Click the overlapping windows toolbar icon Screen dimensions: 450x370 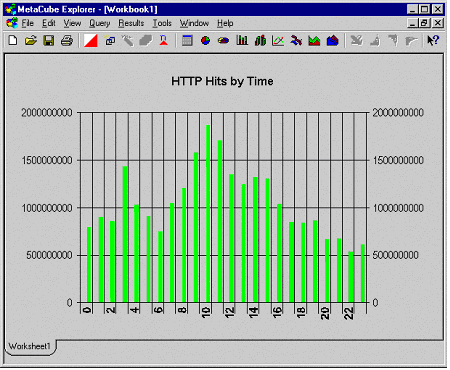[110, 41]
